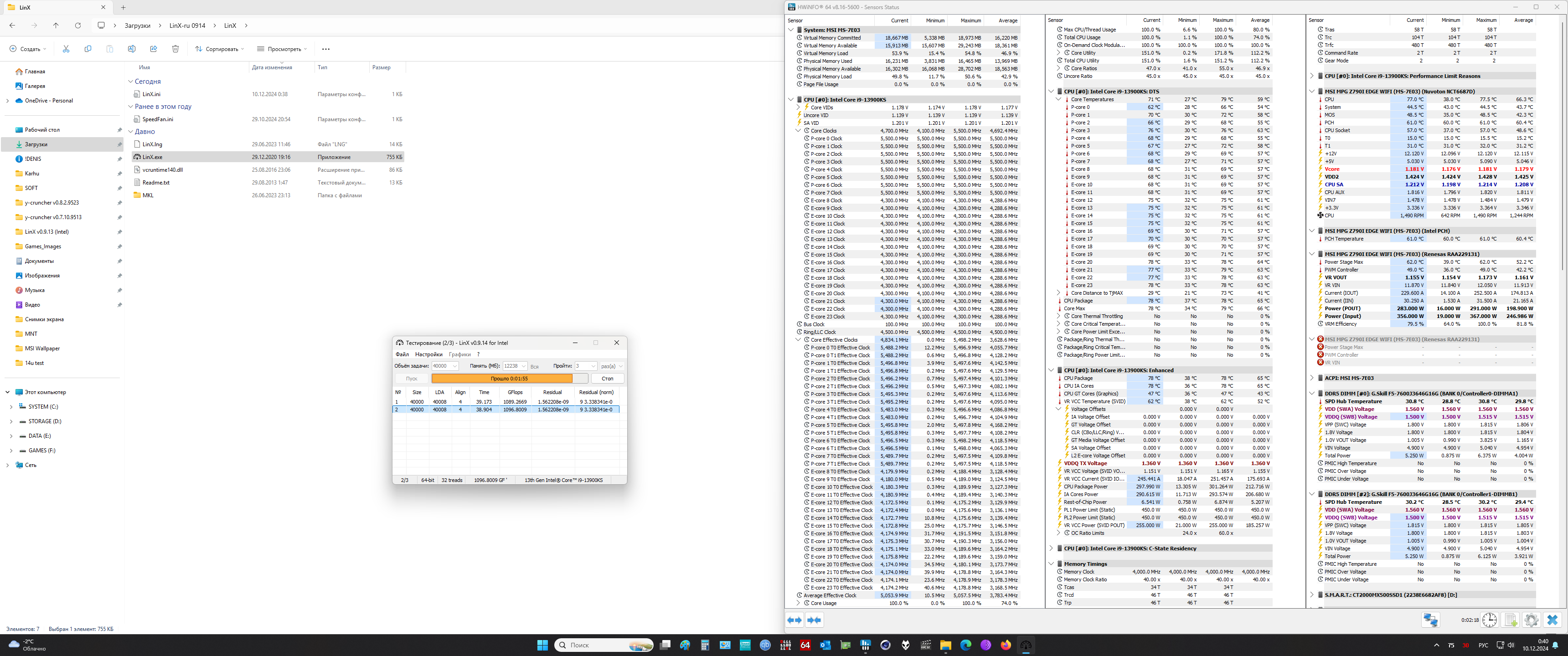
Task: Click the reset clock icon in HWiNFO
Action: click(x=1490, y=620)
